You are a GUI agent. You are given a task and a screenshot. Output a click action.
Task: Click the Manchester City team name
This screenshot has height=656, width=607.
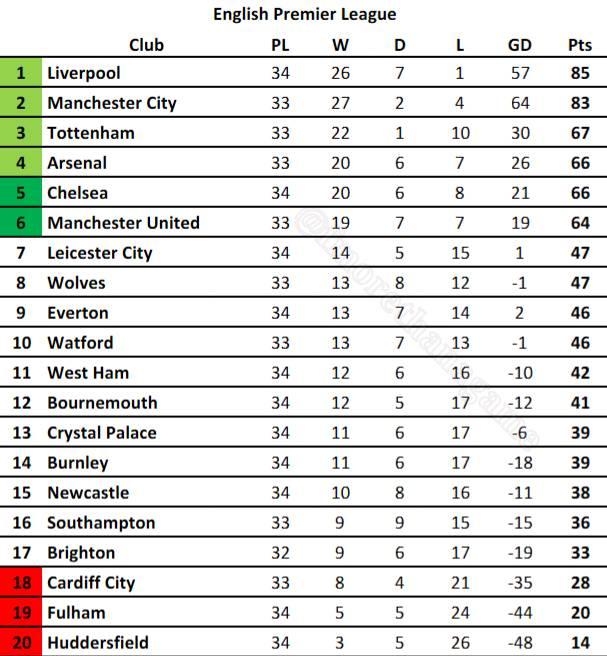click(x=112, y=103)
